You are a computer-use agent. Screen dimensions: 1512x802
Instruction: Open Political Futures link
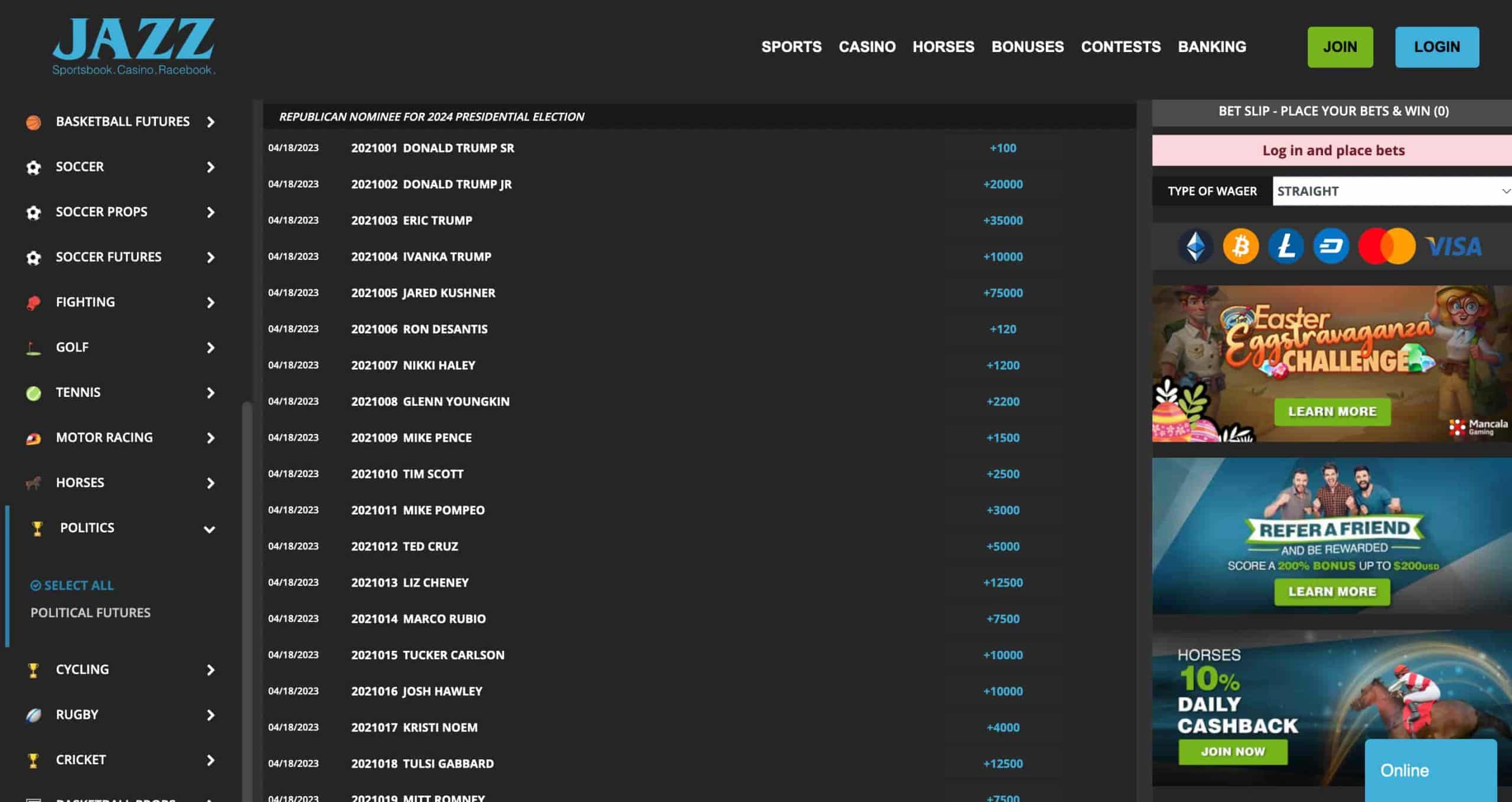point(90,613)
